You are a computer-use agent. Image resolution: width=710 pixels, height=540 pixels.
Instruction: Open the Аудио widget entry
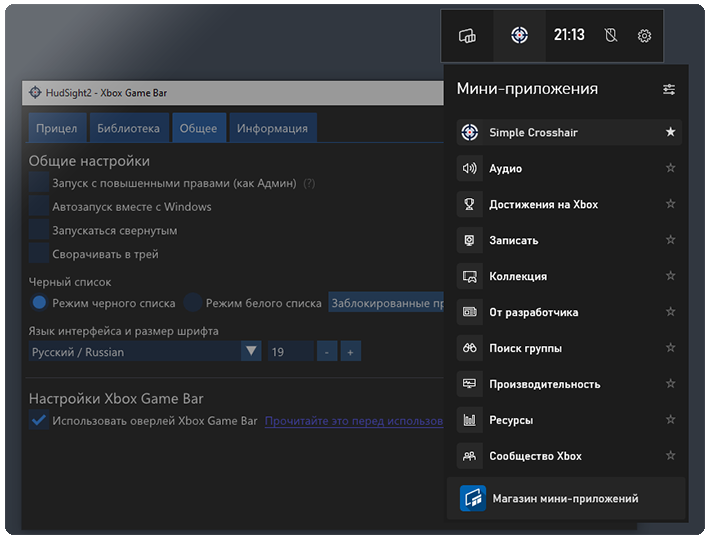point(569,168)
